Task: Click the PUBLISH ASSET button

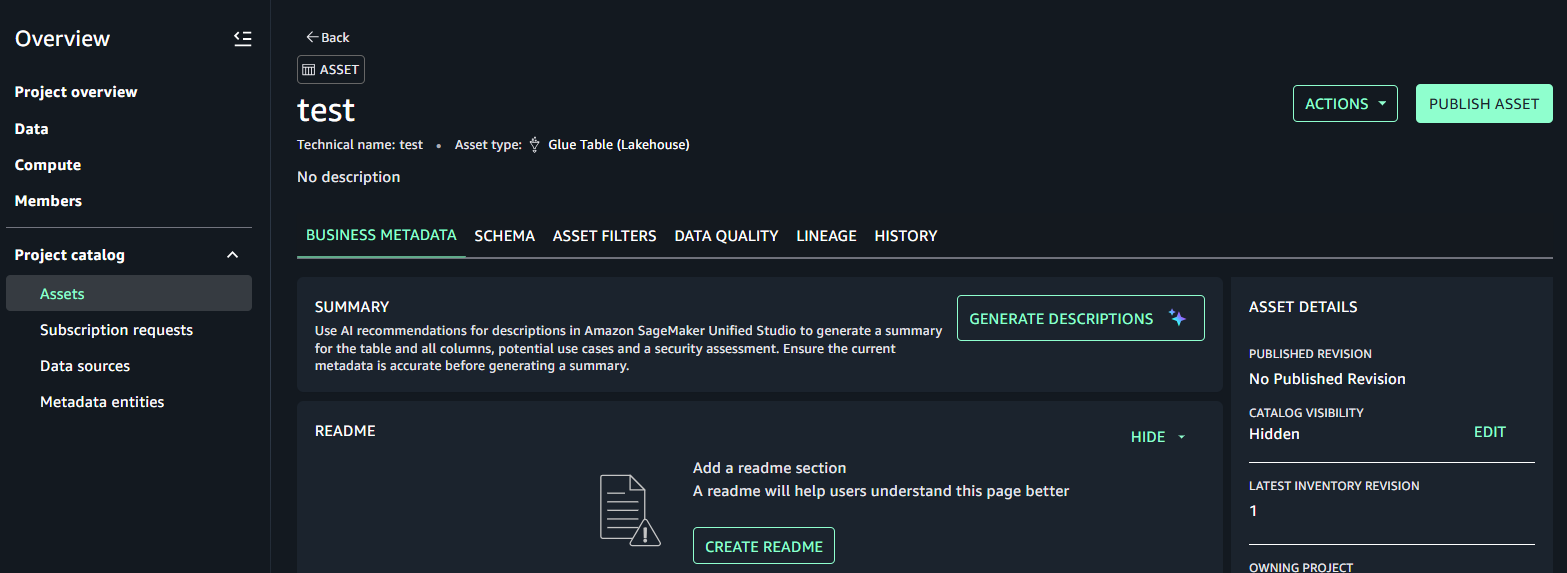Action: (x=1484, y=104)
